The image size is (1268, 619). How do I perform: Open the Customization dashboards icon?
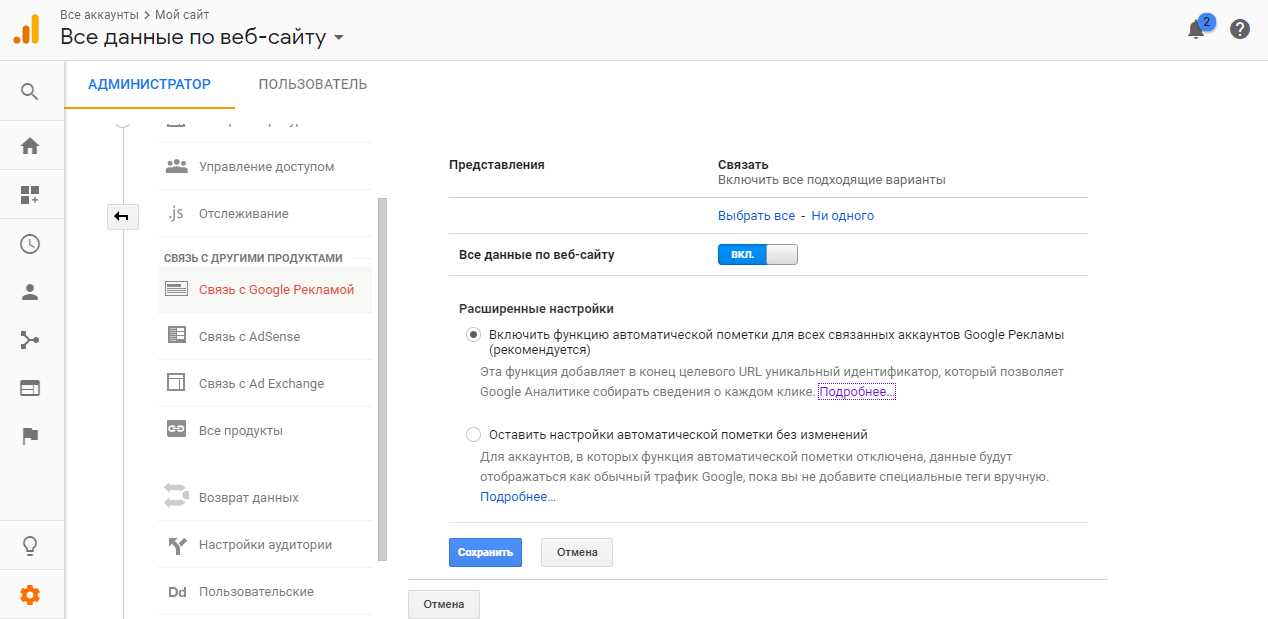pyautogui.click(x=30, y=195)
